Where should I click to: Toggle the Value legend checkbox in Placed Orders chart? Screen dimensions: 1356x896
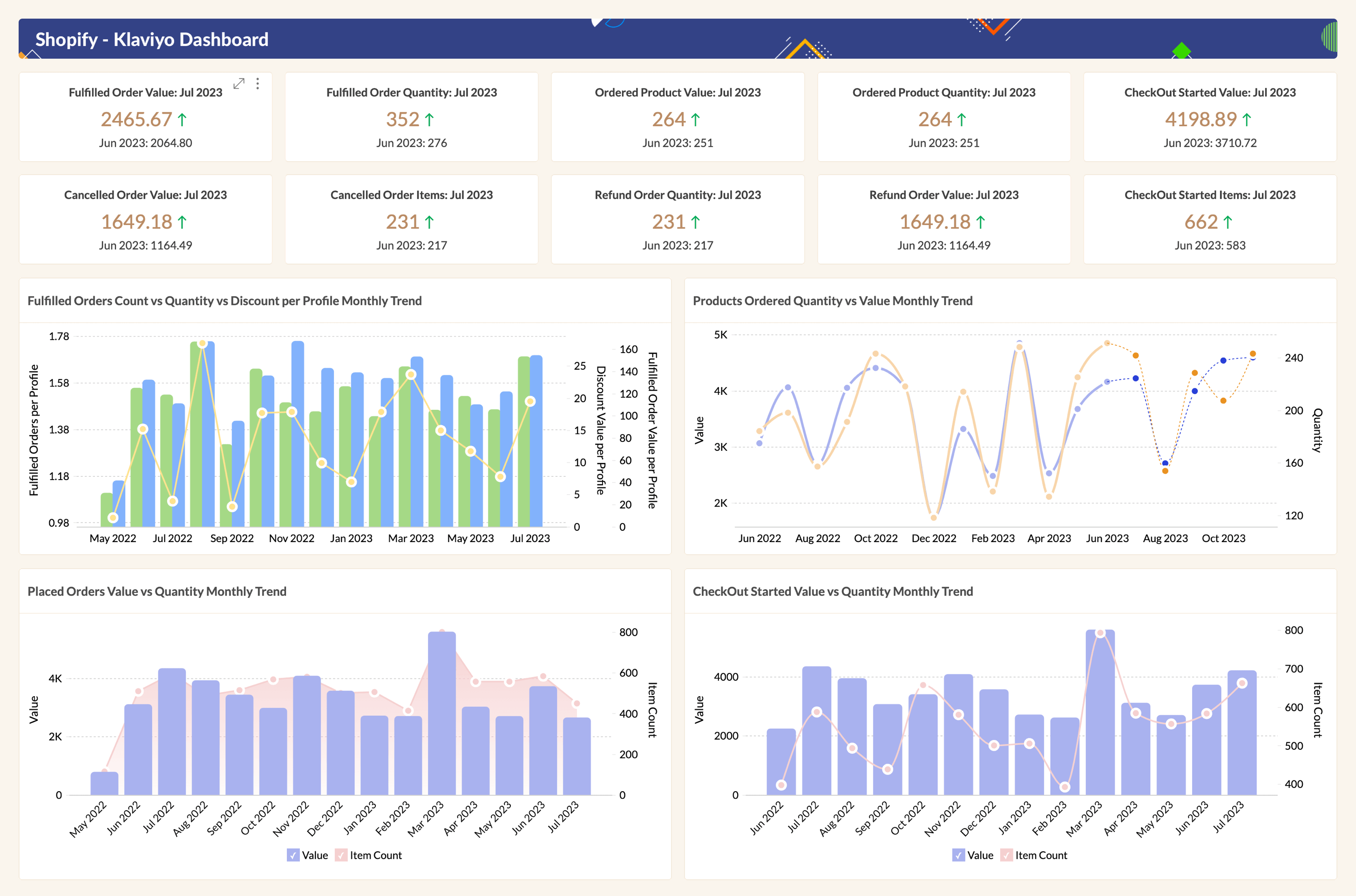coord(293,855)
